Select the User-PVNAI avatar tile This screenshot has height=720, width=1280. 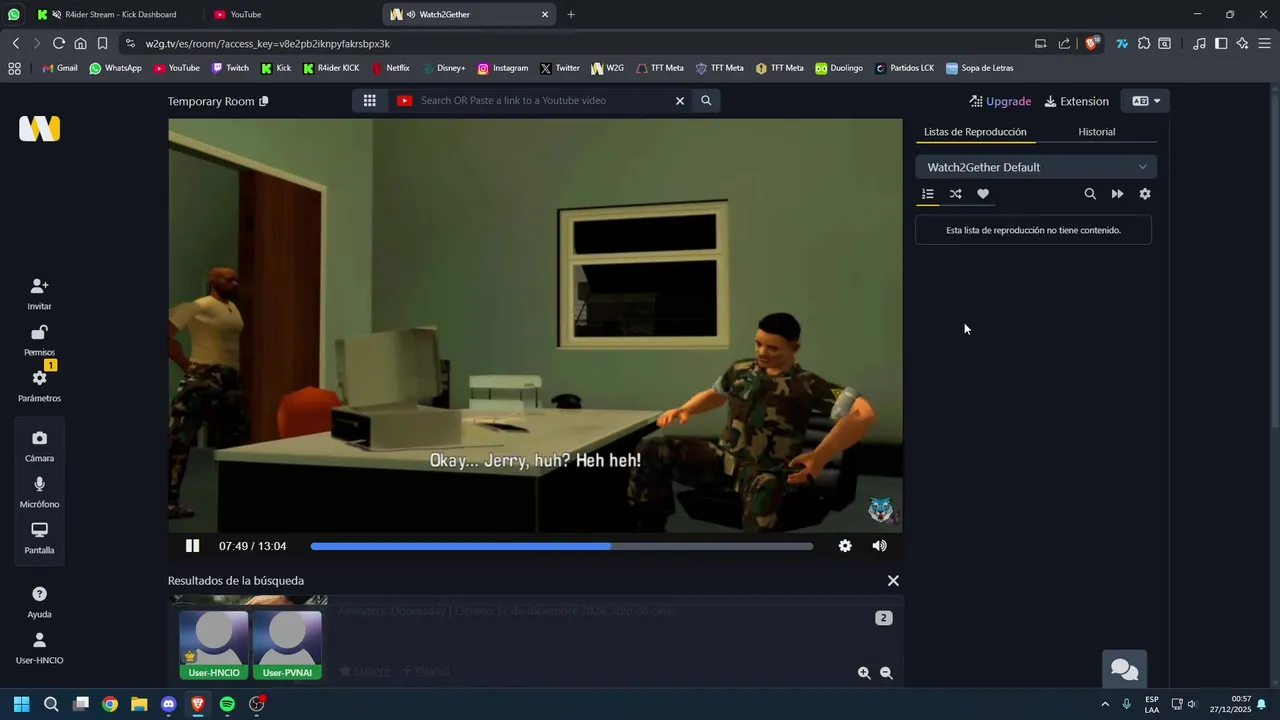point(287,645)
